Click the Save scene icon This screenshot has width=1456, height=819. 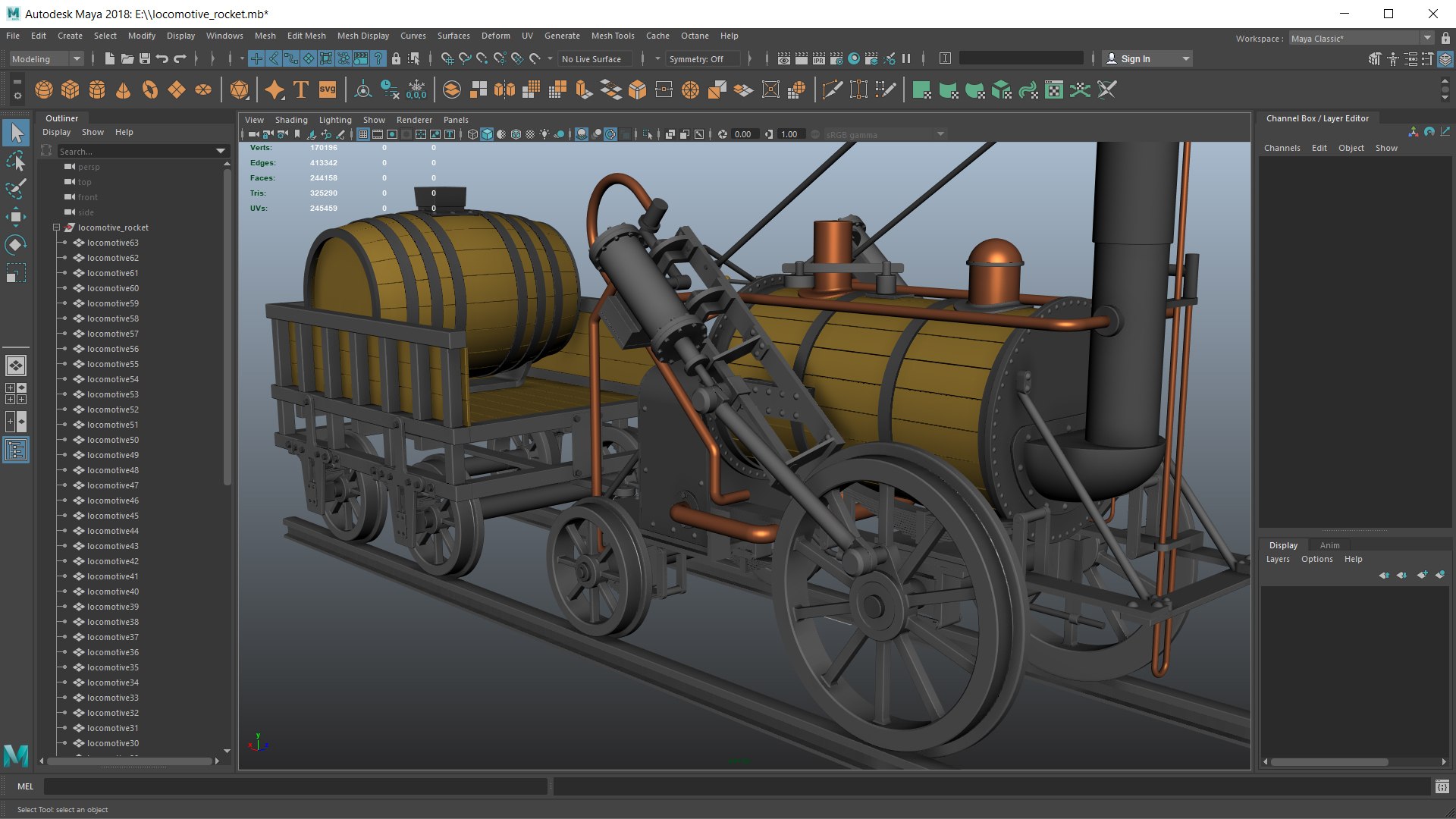[144, 58]
